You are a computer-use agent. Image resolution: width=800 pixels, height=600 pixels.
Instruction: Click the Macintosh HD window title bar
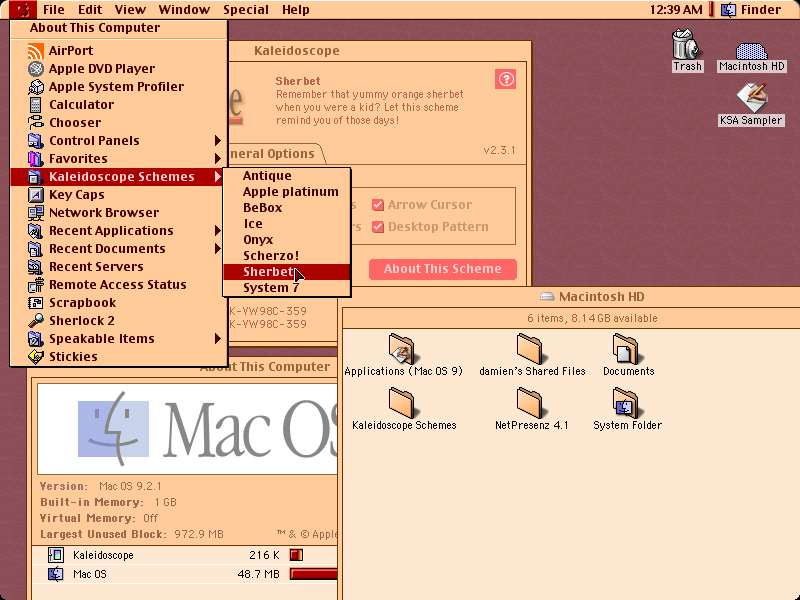point(570,296)
